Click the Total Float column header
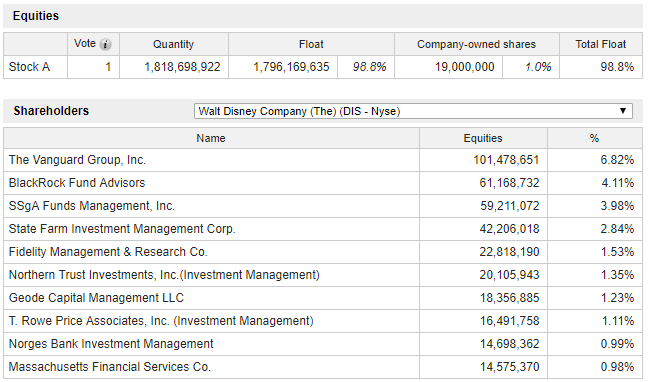 [601, 44]
